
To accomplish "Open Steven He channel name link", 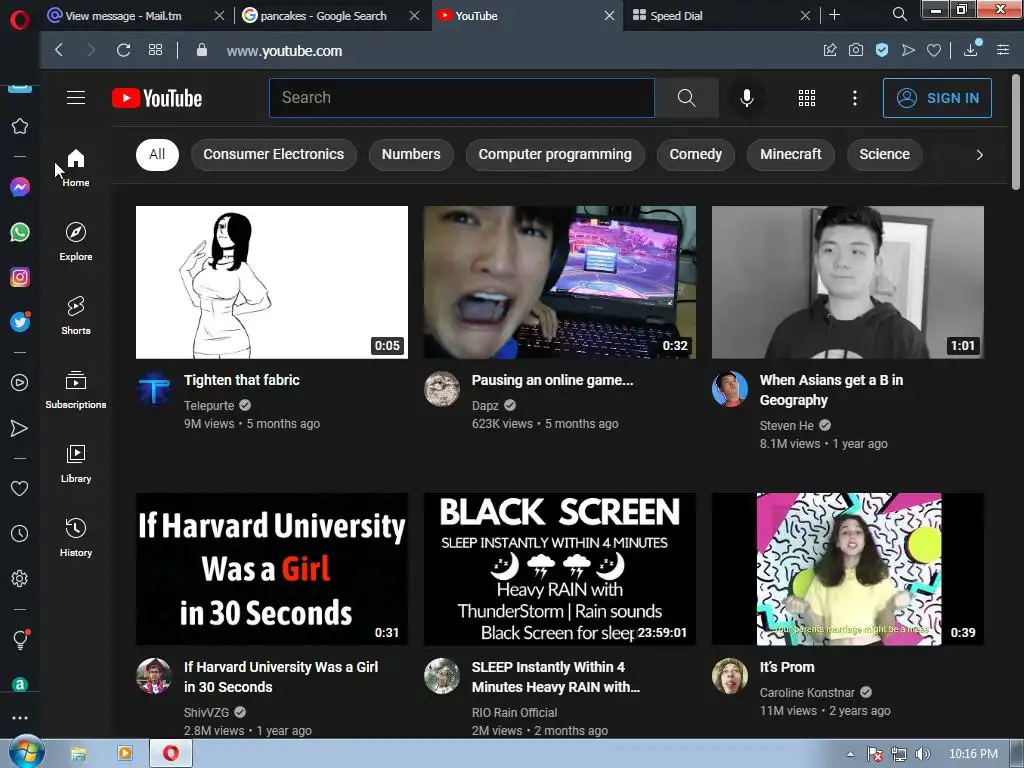I will (x=786, y=426).
